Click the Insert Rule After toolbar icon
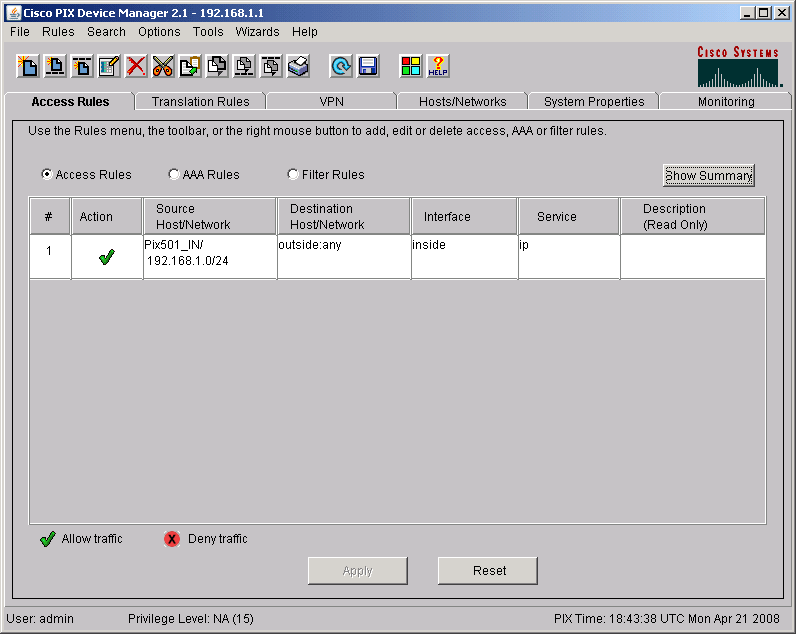Screen dimensions: 796x634 click(x=82, y=66)
